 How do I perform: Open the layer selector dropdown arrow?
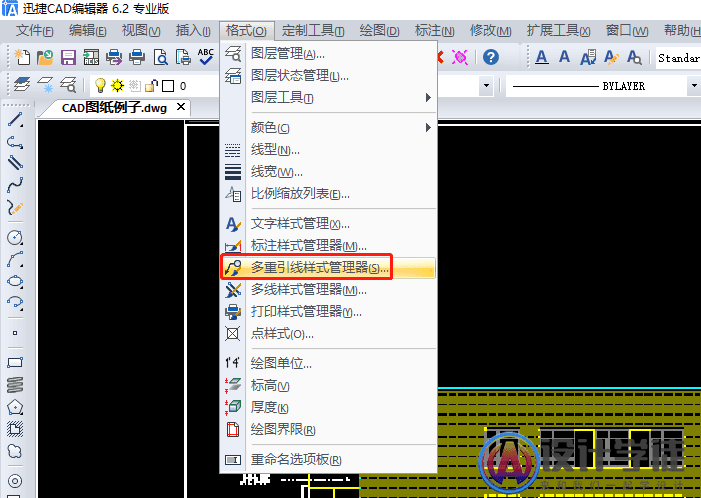click(486, 85)
